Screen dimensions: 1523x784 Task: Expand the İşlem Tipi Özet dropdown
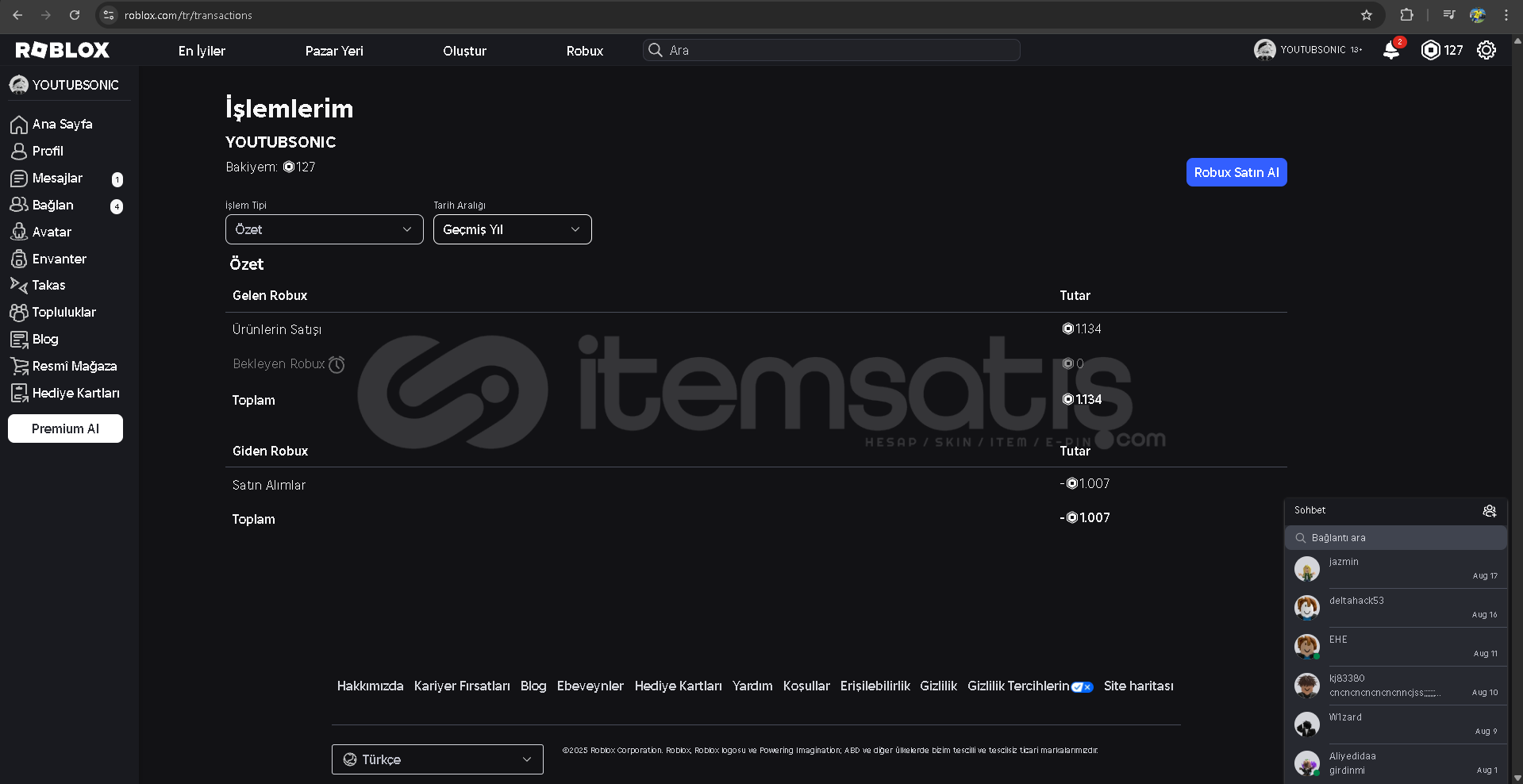pos(324,229)
